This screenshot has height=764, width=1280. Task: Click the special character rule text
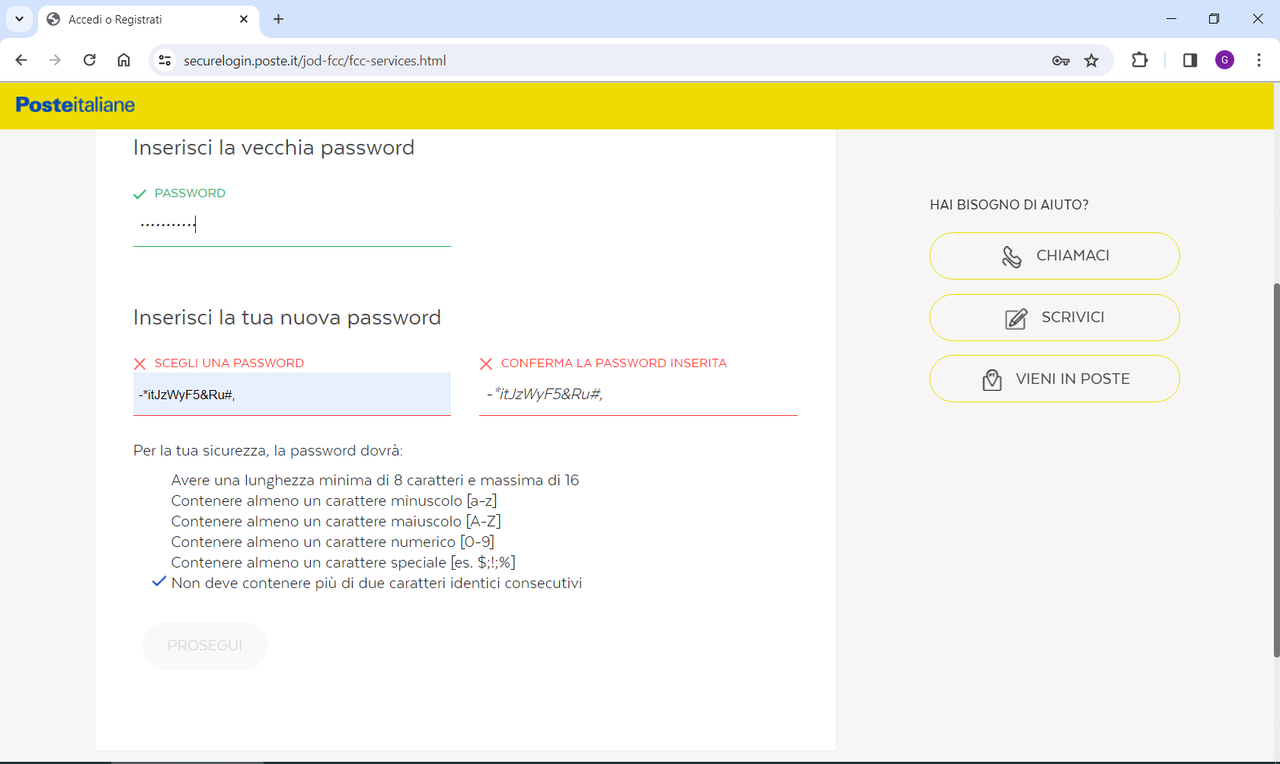tap(343, 562)
